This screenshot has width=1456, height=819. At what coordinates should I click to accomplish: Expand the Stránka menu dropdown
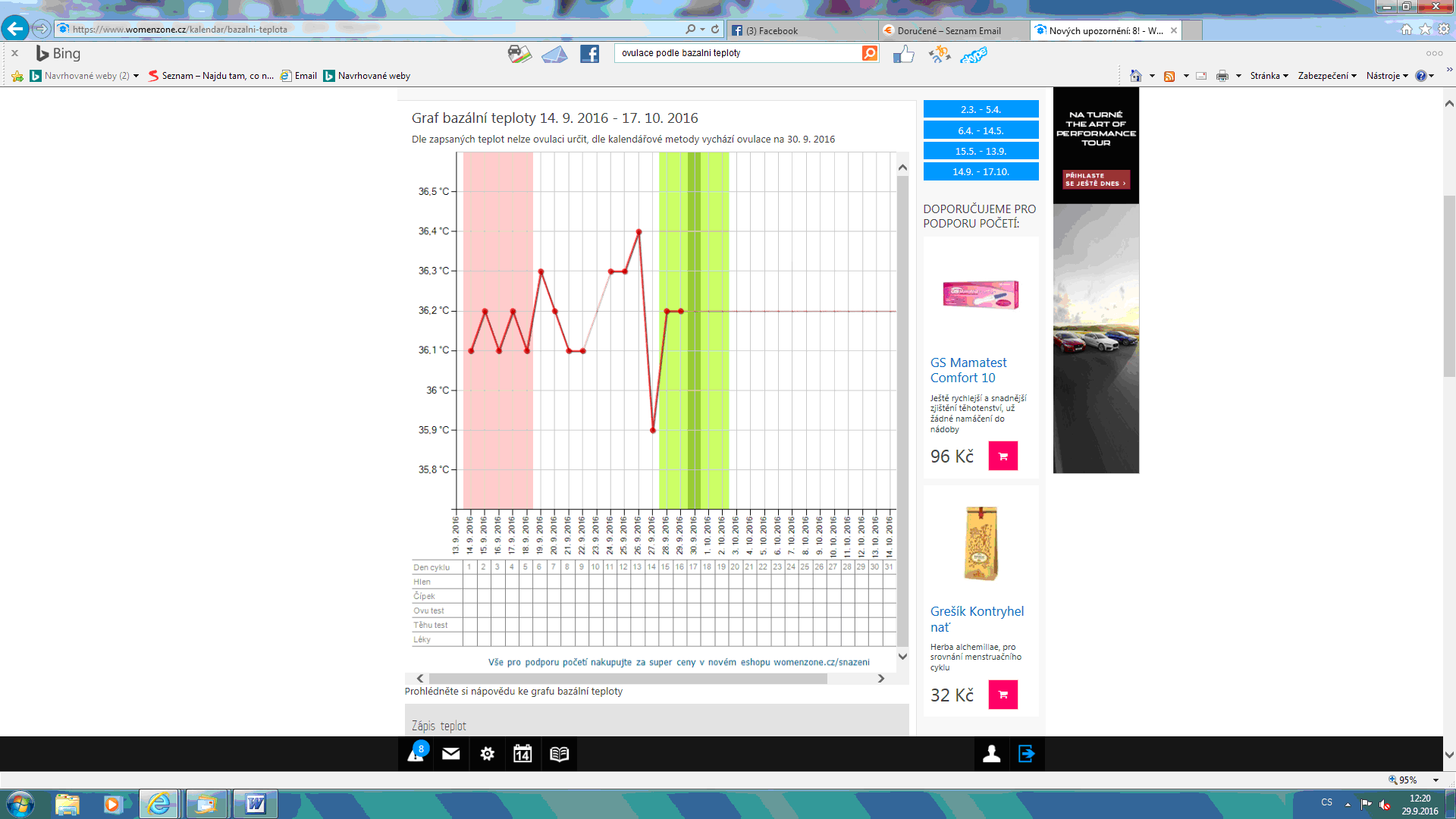(1269, 76)
